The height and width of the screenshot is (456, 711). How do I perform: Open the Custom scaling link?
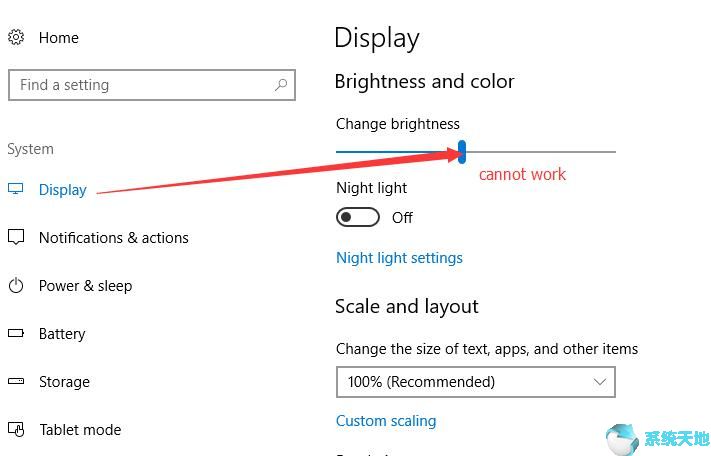click(386, 421)
